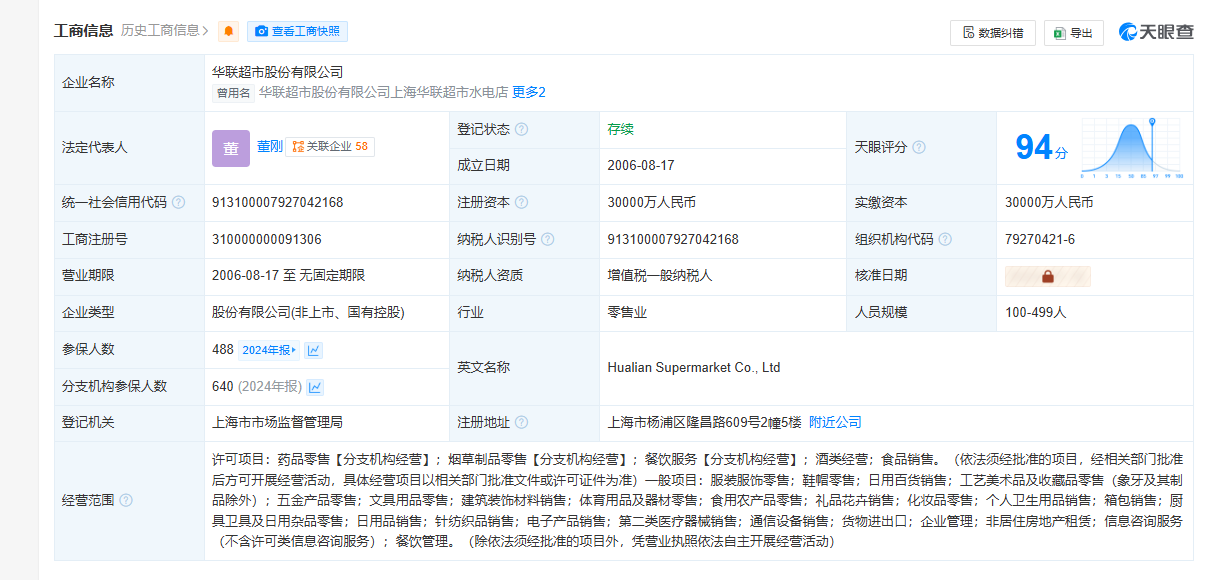The image size is (1207, 580).
Task: Open the 2024年报 dropdown tag
Action: point(269,350)
